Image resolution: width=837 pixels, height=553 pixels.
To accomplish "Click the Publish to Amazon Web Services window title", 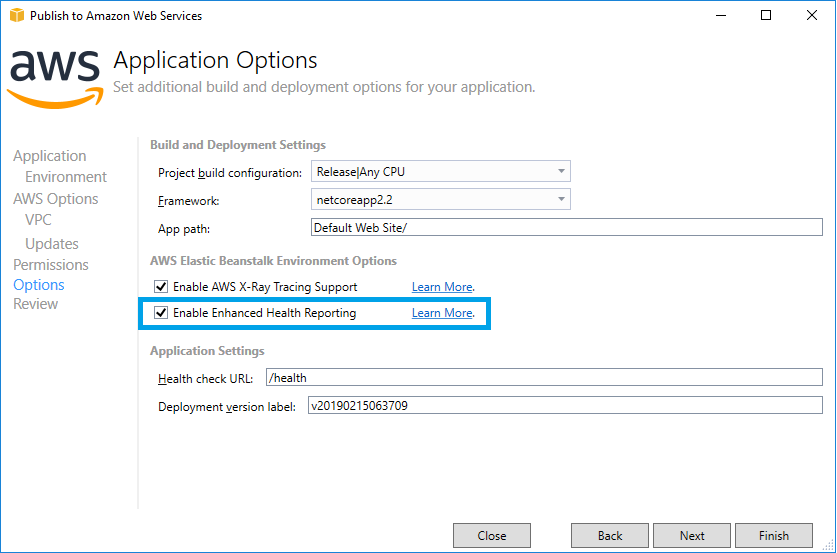I will [116, 16].
